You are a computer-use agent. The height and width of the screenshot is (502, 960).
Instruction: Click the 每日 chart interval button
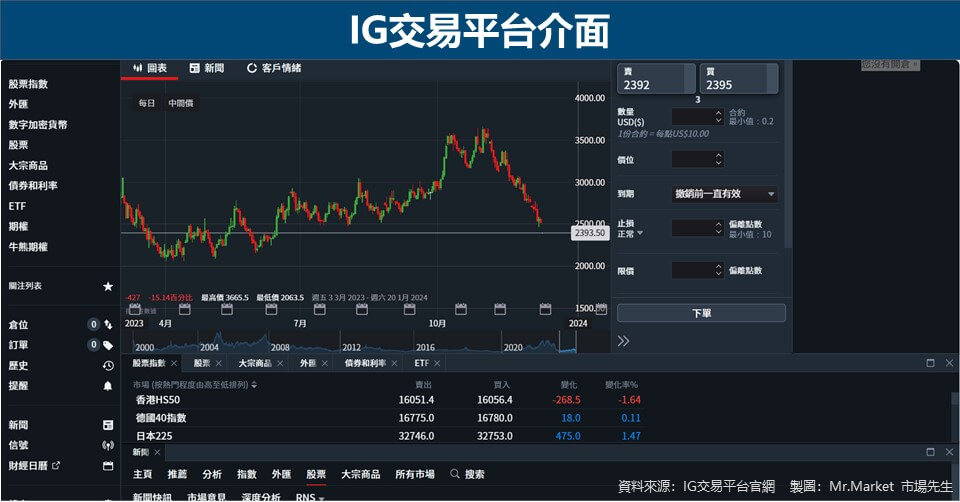point(147,103)
